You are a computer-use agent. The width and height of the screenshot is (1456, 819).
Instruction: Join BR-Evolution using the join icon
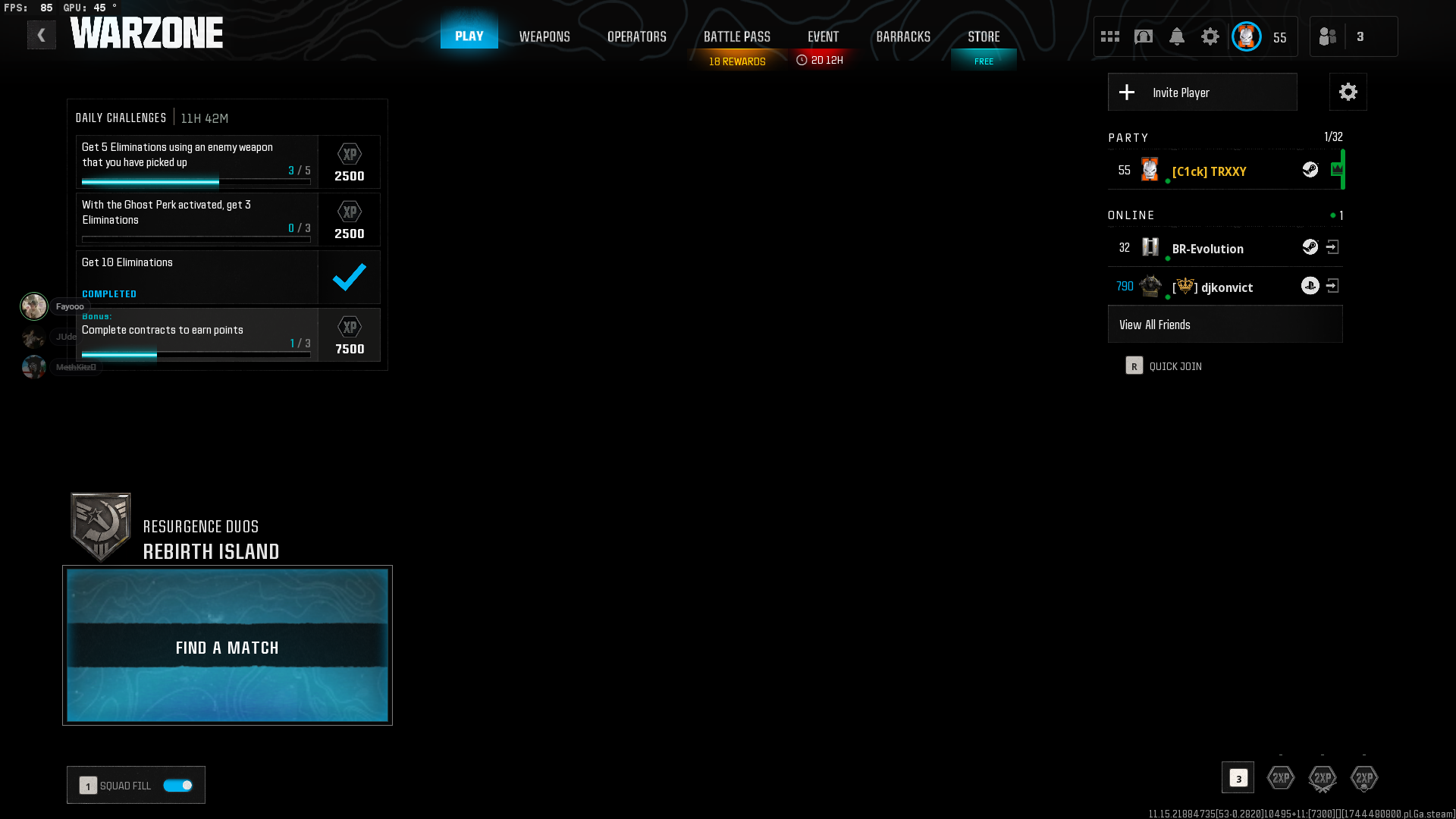point(1332,247)
